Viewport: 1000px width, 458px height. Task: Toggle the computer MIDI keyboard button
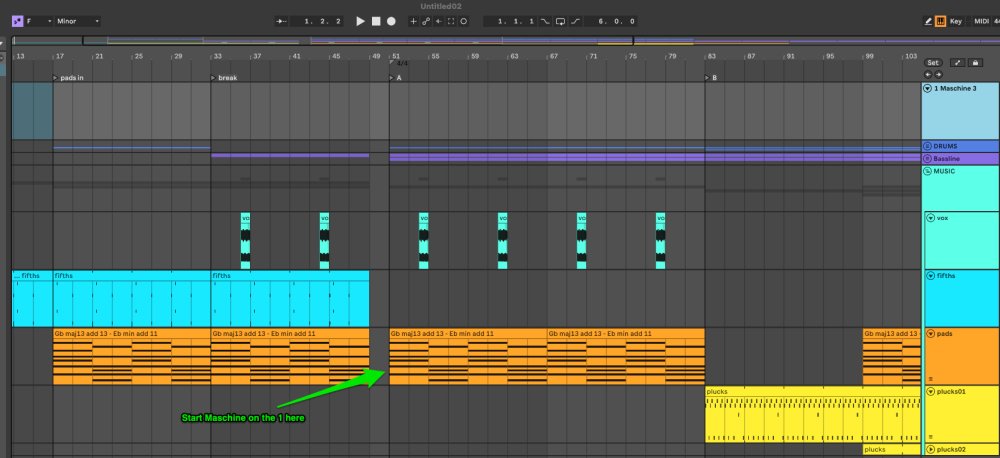coord(940,21)
